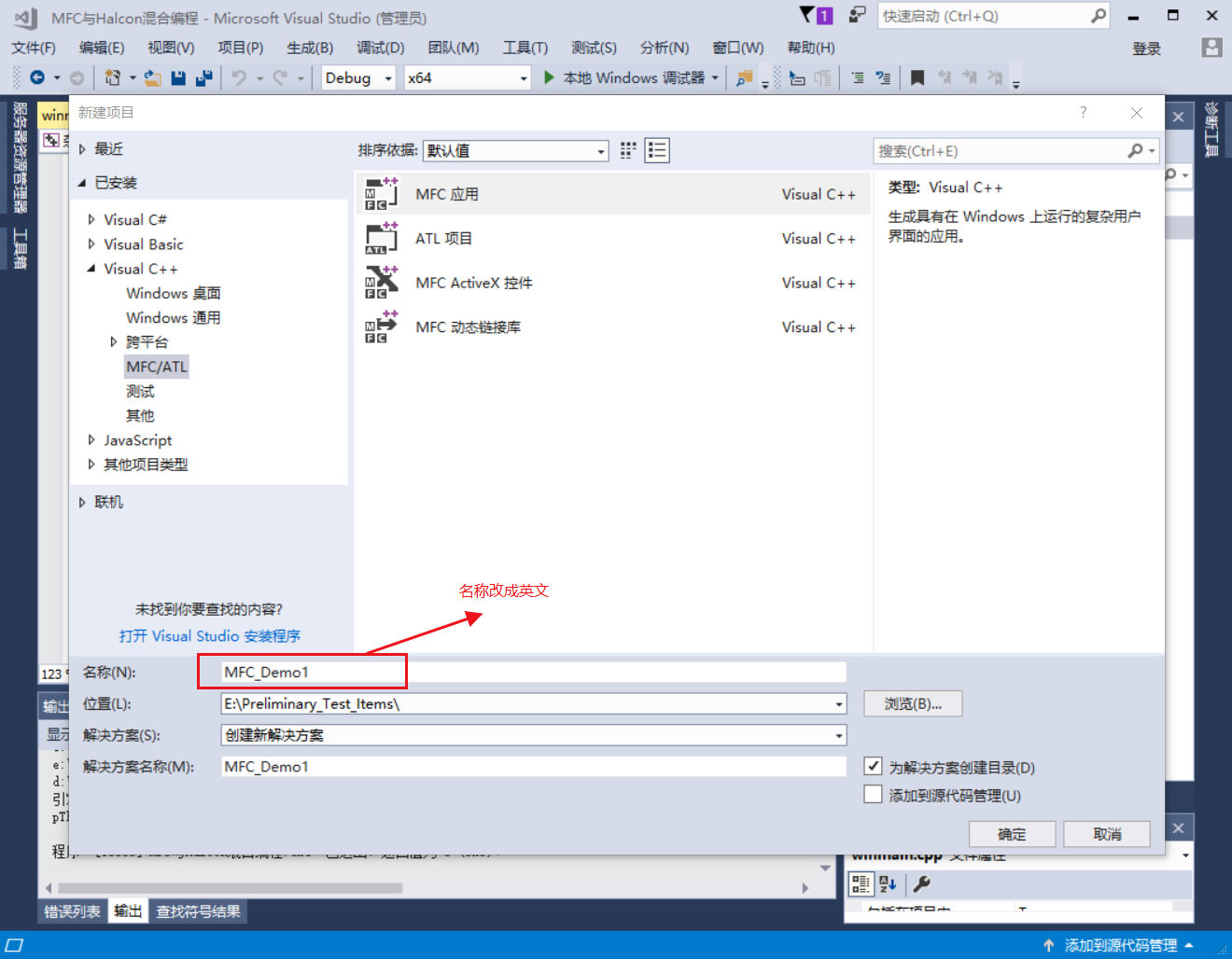Toggle 为解决方案创建目录 checkbox

(873, 766)
